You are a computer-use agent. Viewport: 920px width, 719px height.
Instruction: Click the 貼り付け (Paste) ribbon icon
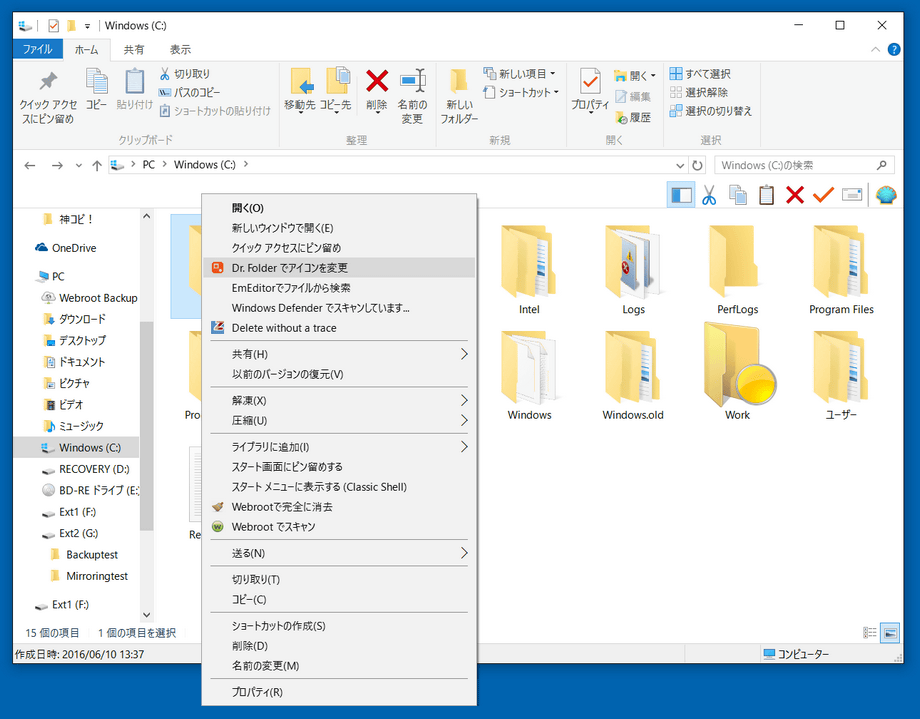(x=134, y=82)
